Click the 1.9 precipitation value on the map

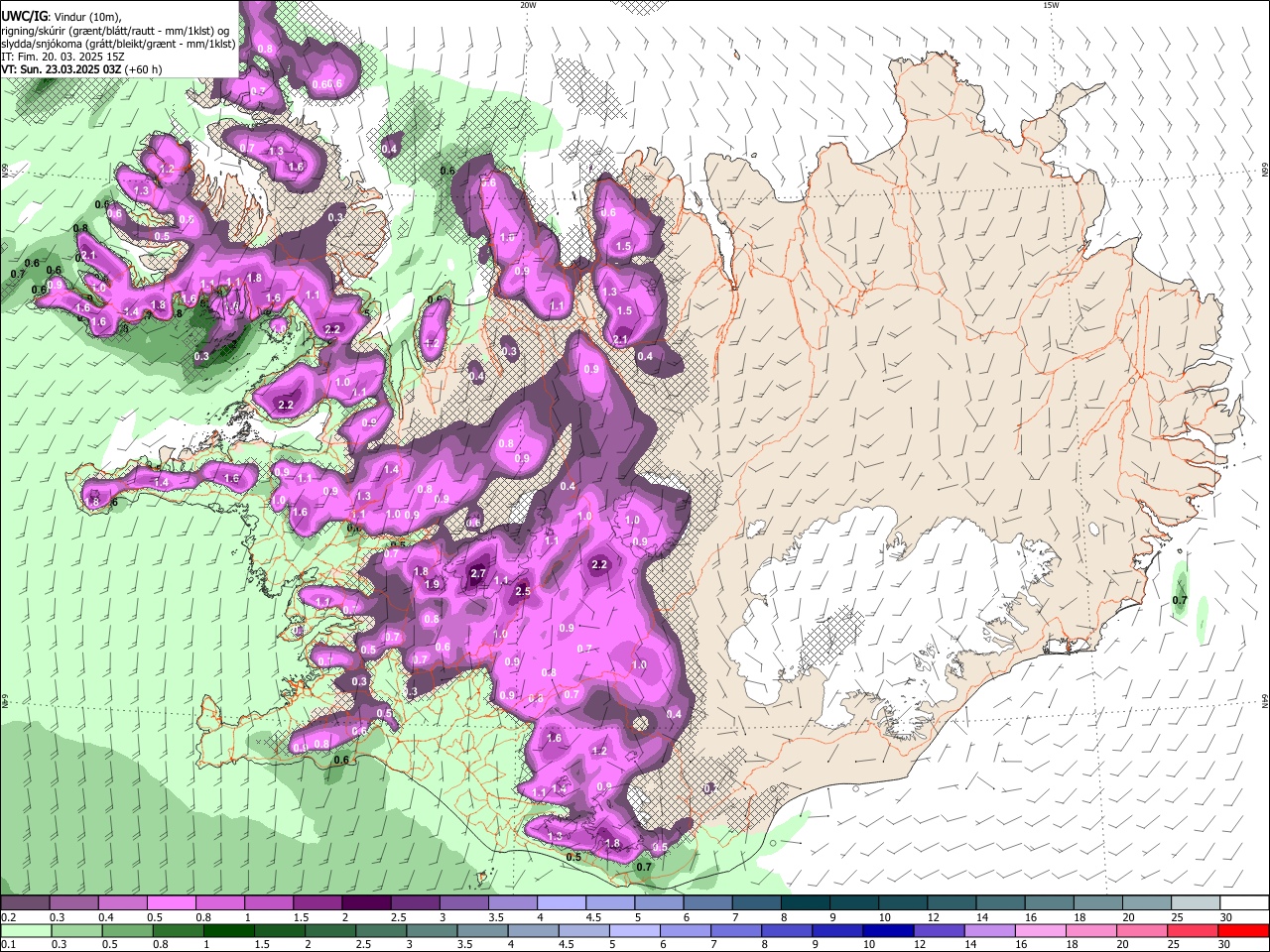(432, 584)
